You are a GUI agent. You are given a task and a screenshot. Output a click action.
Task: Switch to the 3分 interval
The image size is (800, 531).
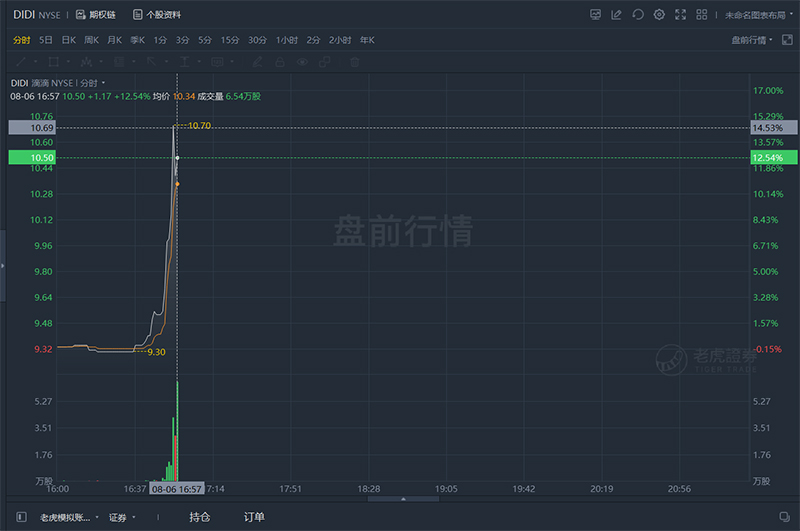coord(182,40)
